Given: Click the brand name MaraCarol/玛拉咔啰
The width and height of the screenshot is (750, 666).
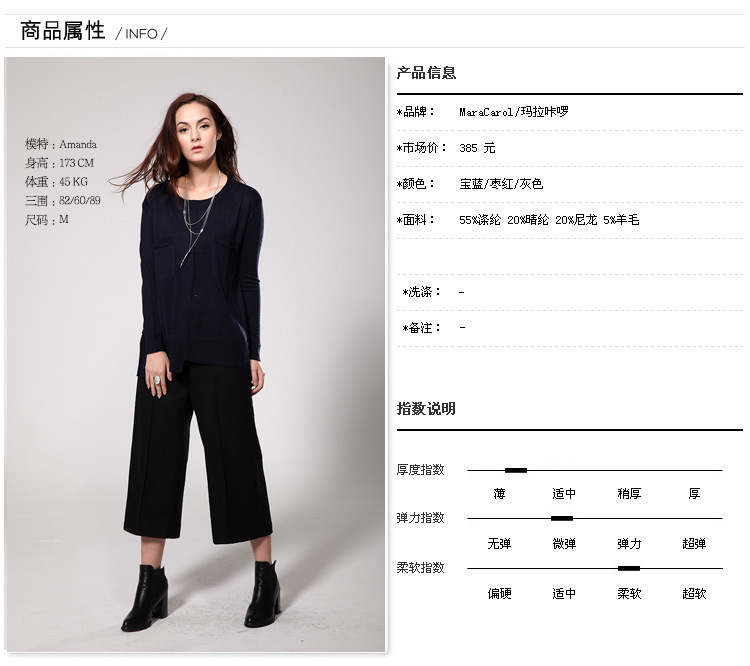Looking at the screenshot, I should (x=514, y=112).
